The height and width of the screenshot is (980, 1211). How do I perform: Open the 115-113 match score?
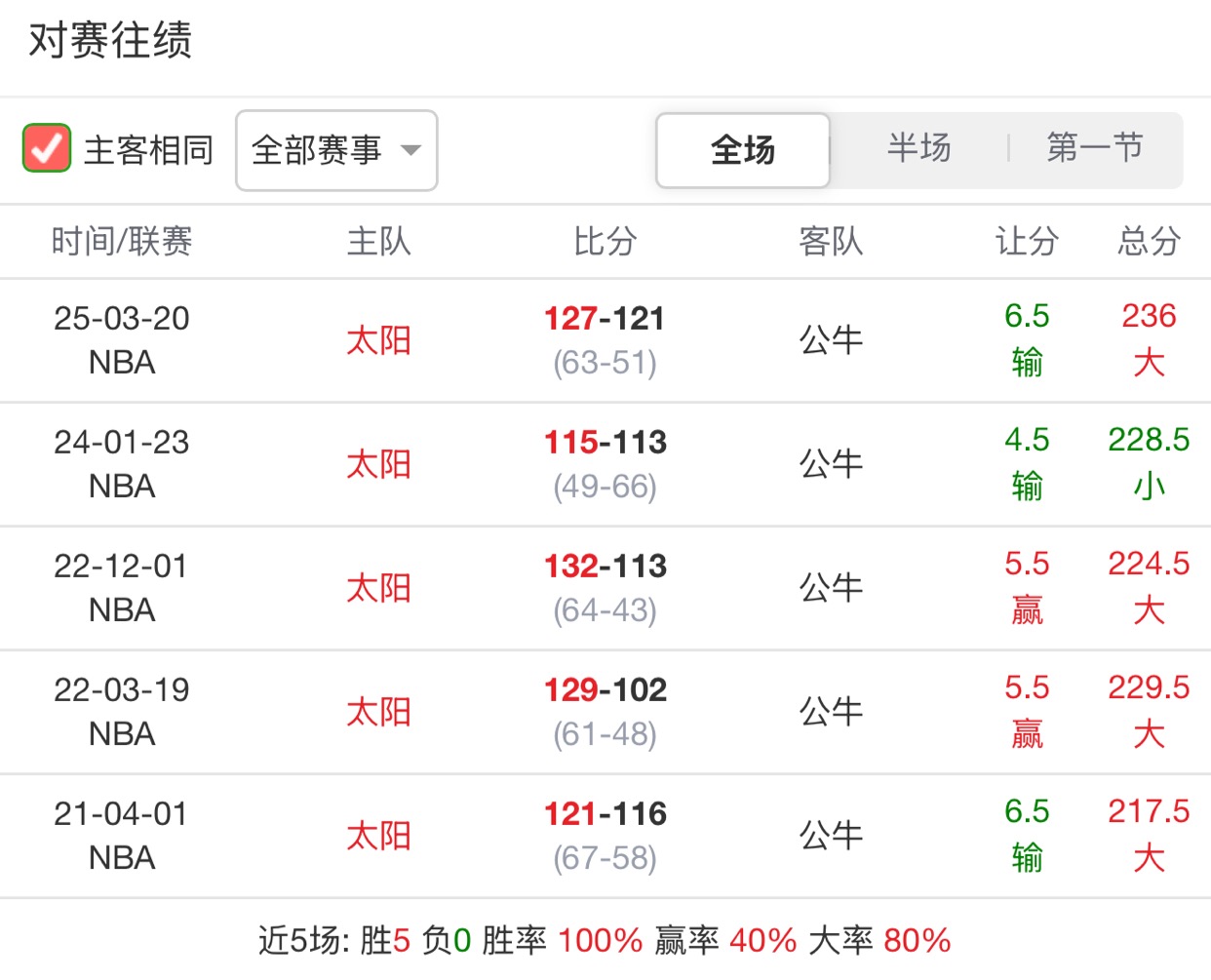(605, 443)
